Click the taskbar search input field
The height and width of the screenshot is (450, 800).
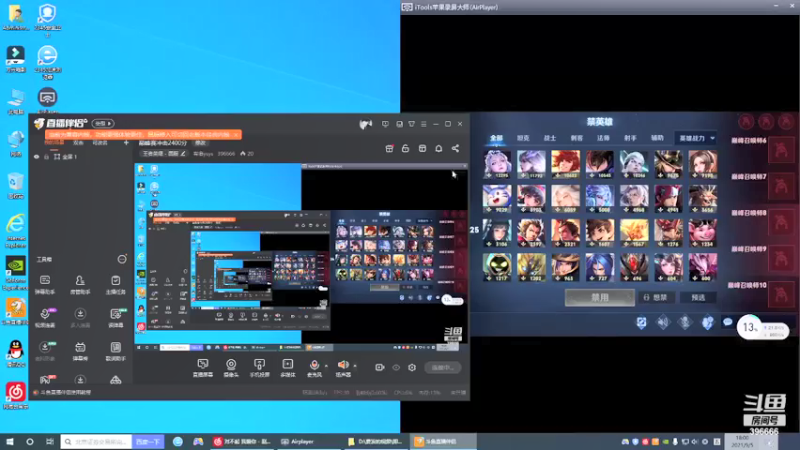tap(96, 442)
